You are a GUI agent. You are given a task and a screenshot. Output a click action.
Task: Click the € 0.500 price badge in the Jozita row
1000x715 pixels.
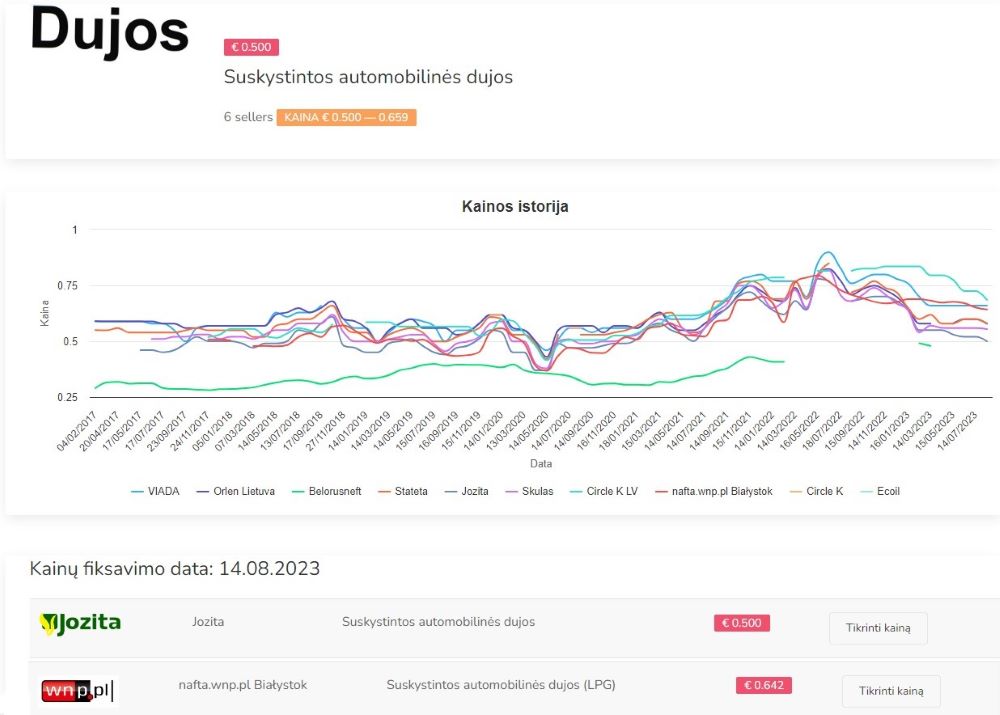tap(741, 623)
